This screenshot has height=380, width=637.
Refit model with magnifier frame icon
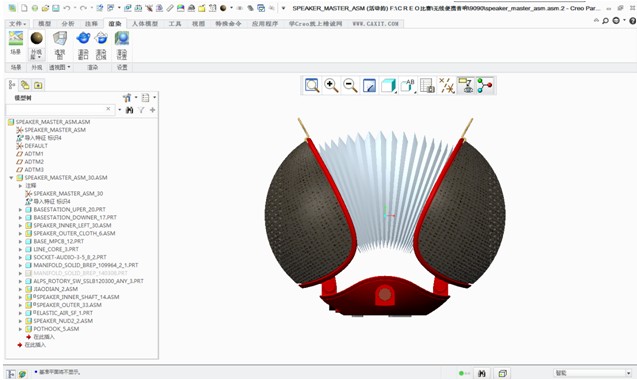coord(312,86)
